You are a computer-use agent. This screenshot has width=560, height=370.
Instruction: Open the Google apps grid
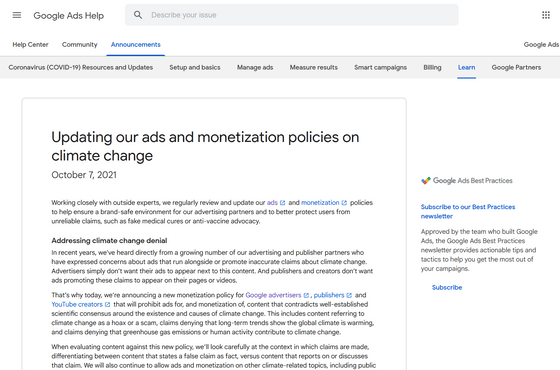tap(546, 15)
